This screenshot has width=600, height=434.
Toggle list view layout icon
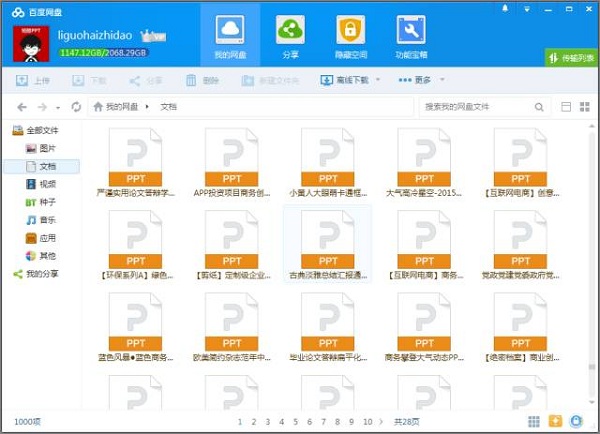[x=566, y=106]
